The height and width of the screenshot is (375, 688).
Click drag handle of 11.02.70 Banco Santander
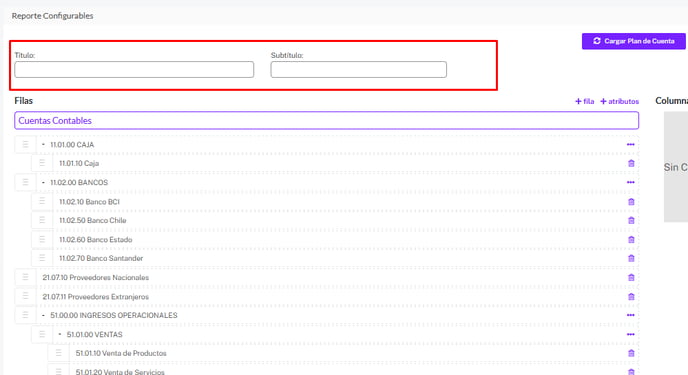[42, 258]
